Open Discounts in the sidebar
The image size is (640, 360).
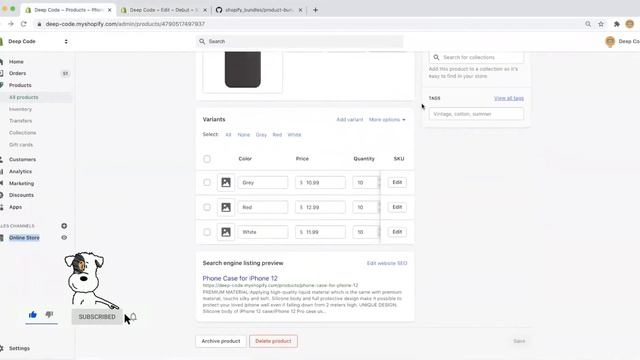tap(21, 195)
